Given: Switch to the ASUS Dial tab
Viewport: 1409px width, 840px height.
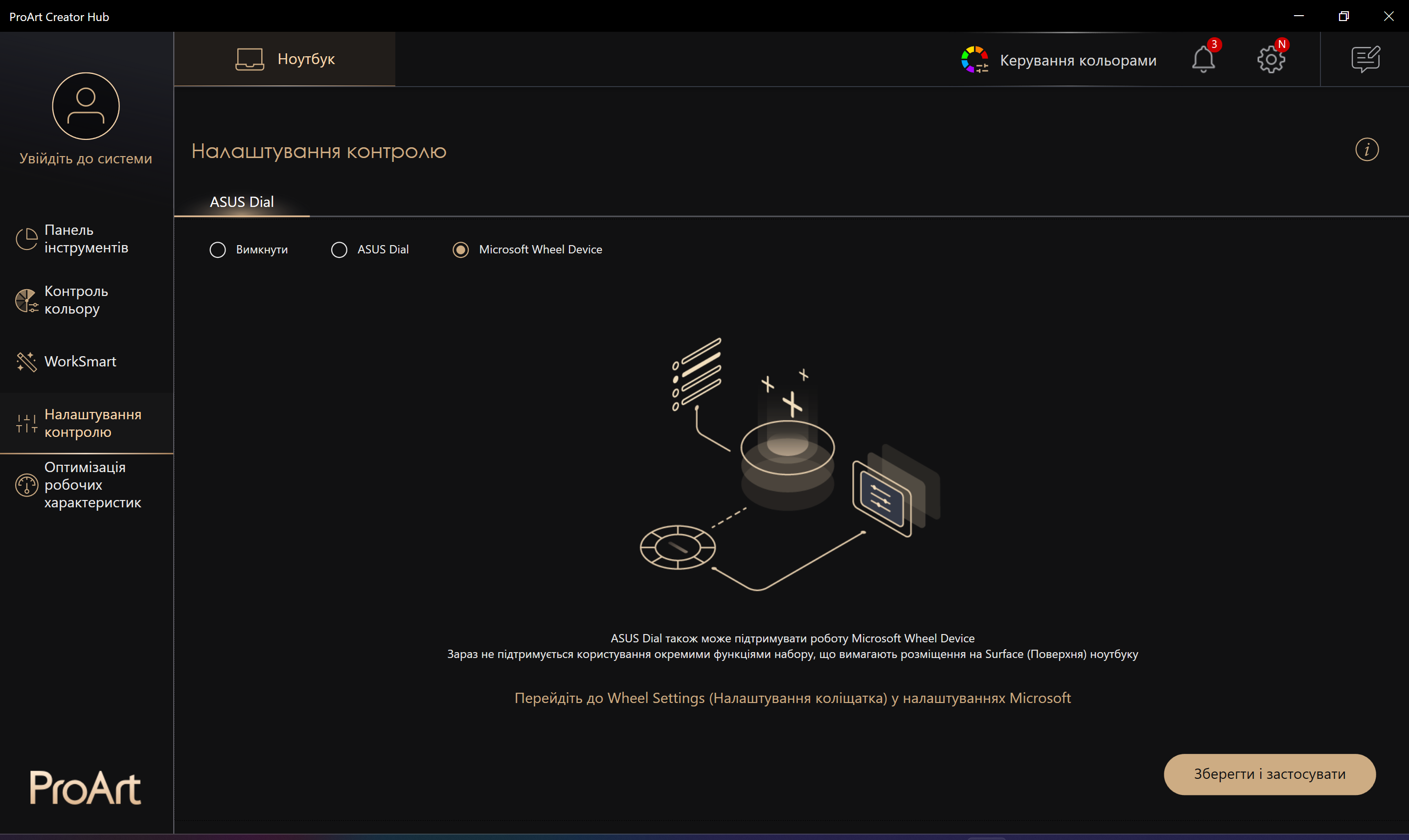Looking at the screenshot, I should 242,202.
